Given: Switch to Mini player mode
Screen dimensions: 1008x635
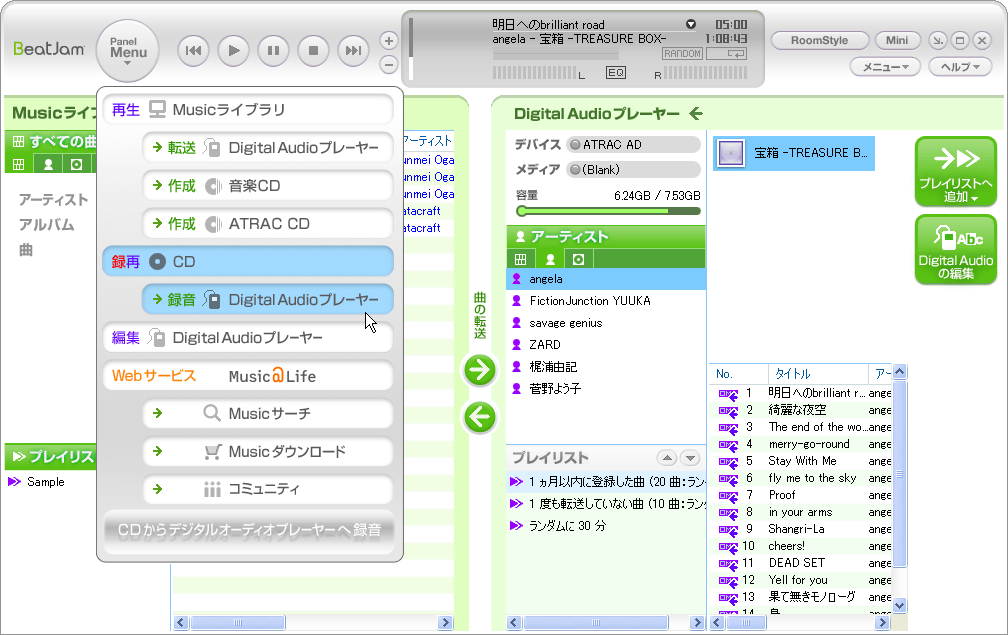Looking at the screenshot, I should click(x=897, y=40).
